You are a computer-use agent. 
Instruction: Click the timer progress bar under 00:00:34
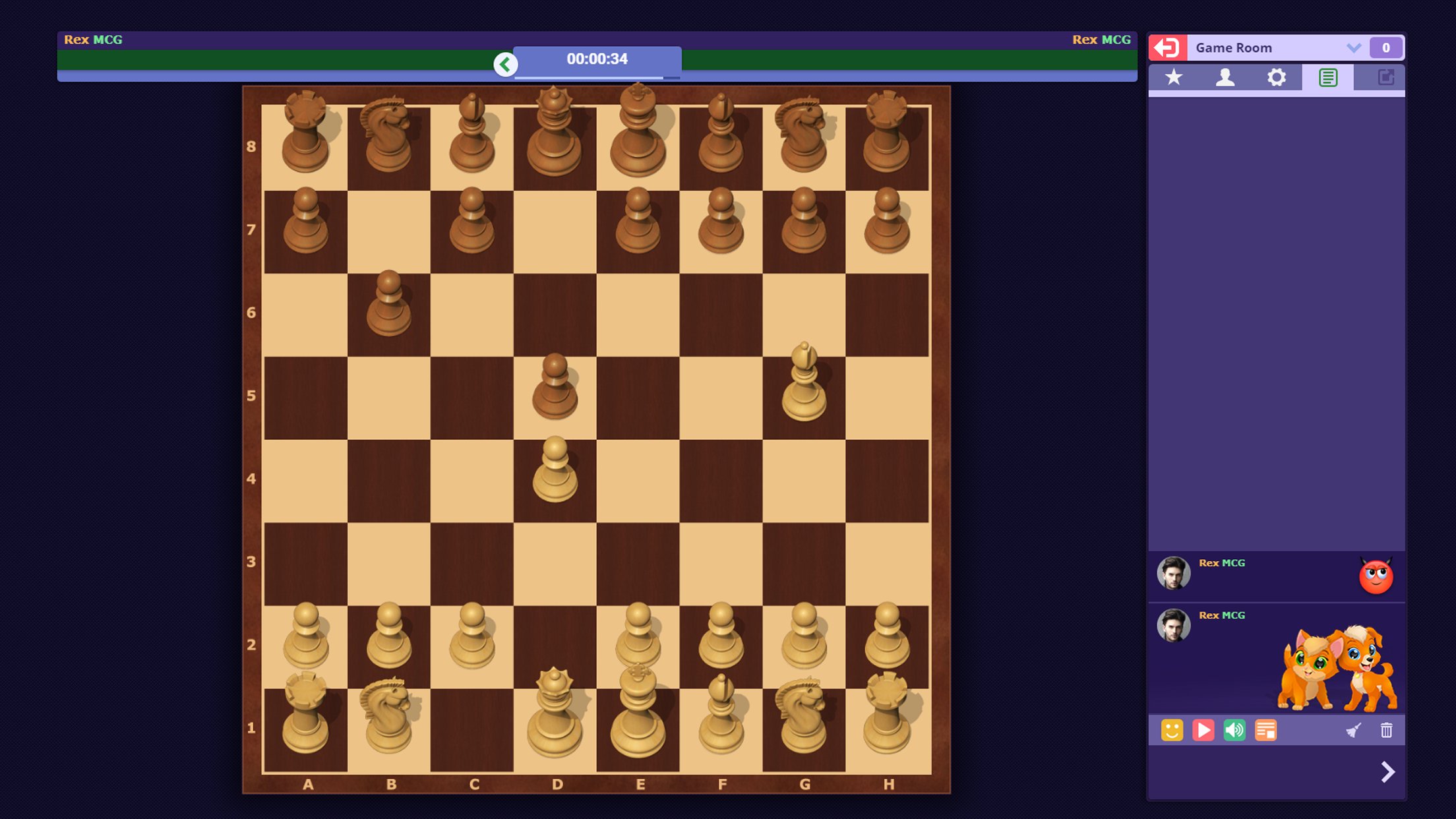coord(597,78)
